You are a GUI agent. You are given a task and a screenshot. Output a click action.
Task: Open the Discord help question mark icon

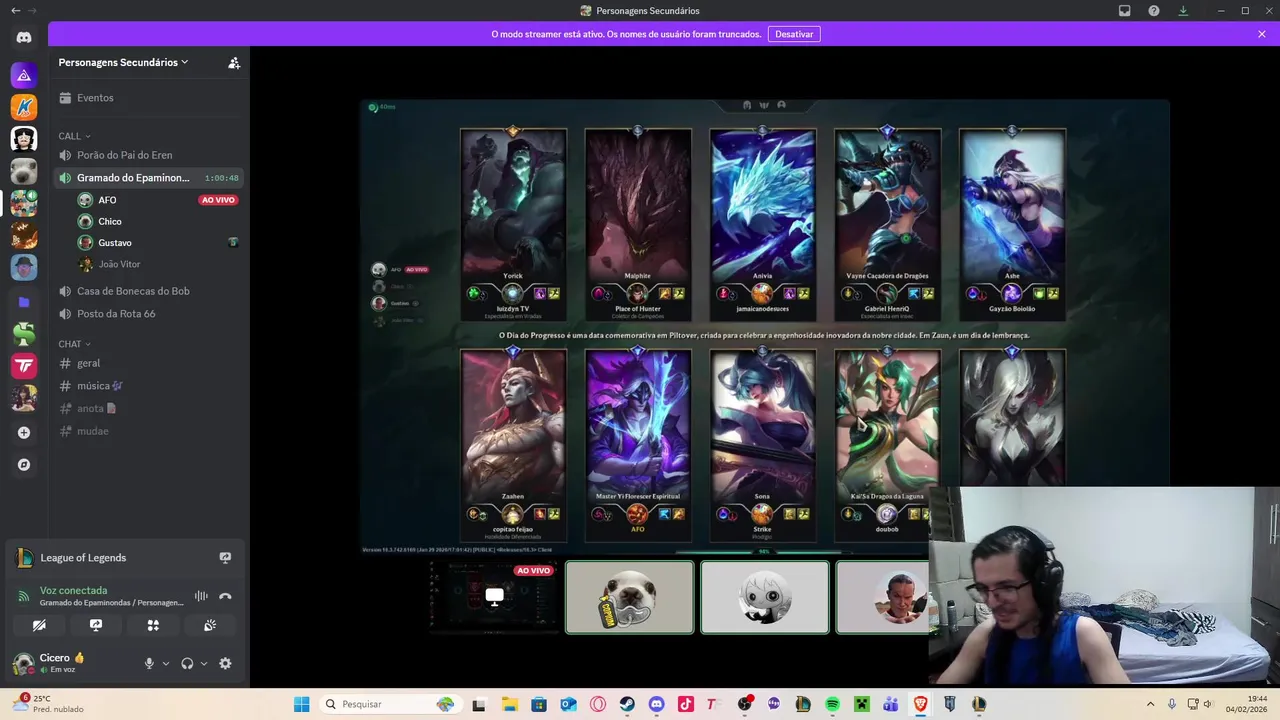pyautogui.click(x=1154, y=11)
